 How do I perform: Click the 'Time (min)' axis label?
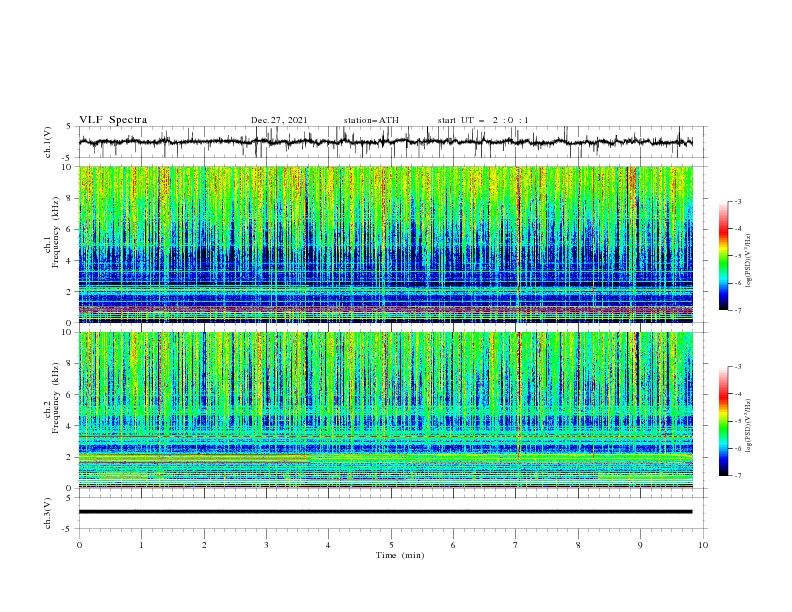(400, 555)
